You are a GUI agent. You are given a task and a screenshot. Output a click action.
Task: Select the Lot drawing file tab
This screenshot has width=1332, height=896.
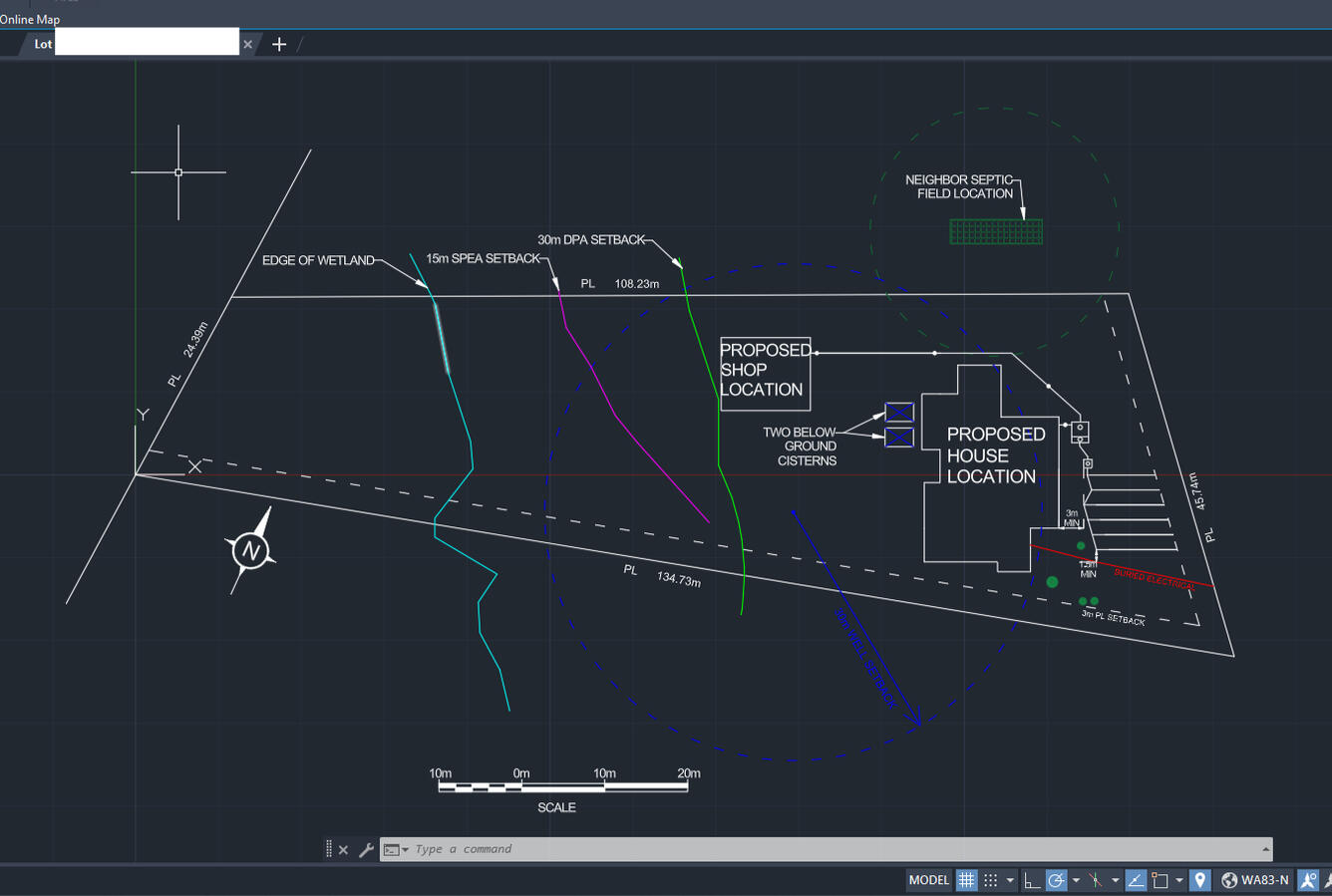point(43,44)
